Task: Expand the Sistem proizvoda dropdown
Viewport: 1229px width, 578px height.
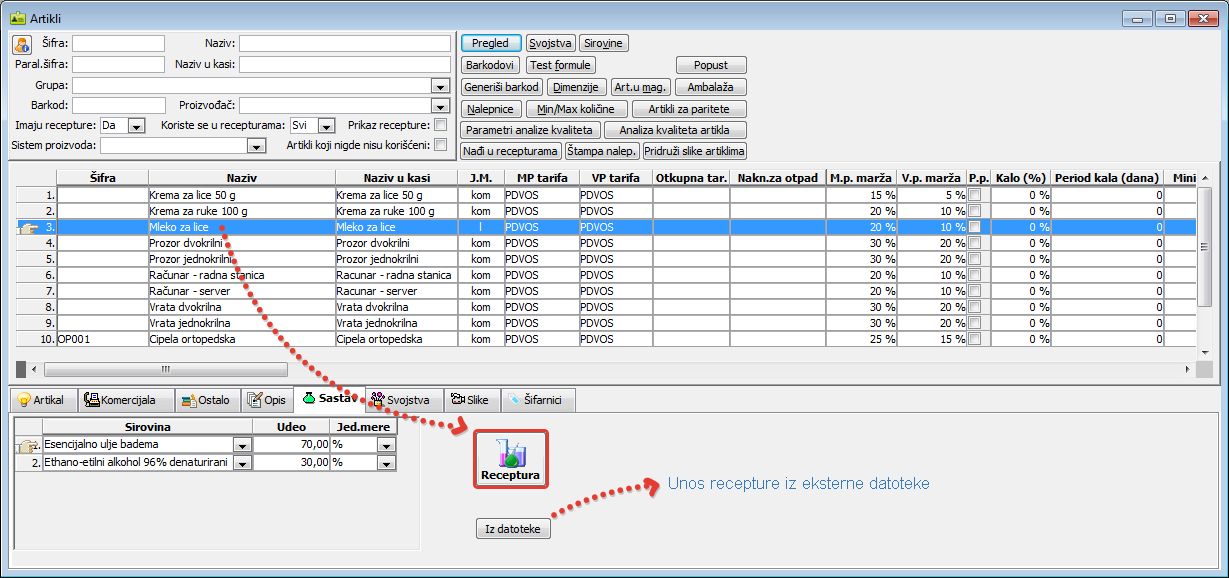Action: (256, 146)
